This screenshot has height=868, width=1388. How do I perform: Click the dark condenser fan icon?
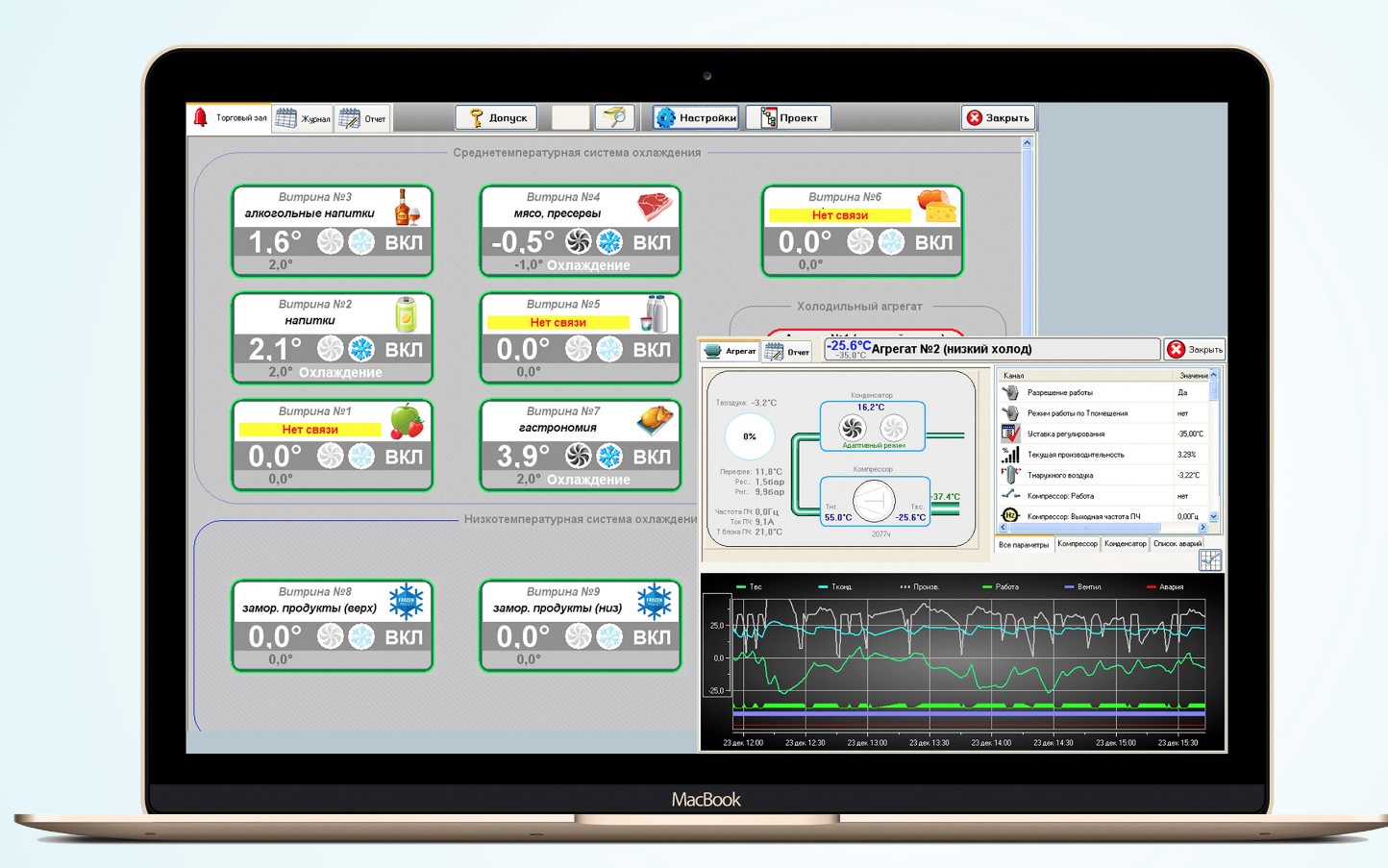coord(852,428)
